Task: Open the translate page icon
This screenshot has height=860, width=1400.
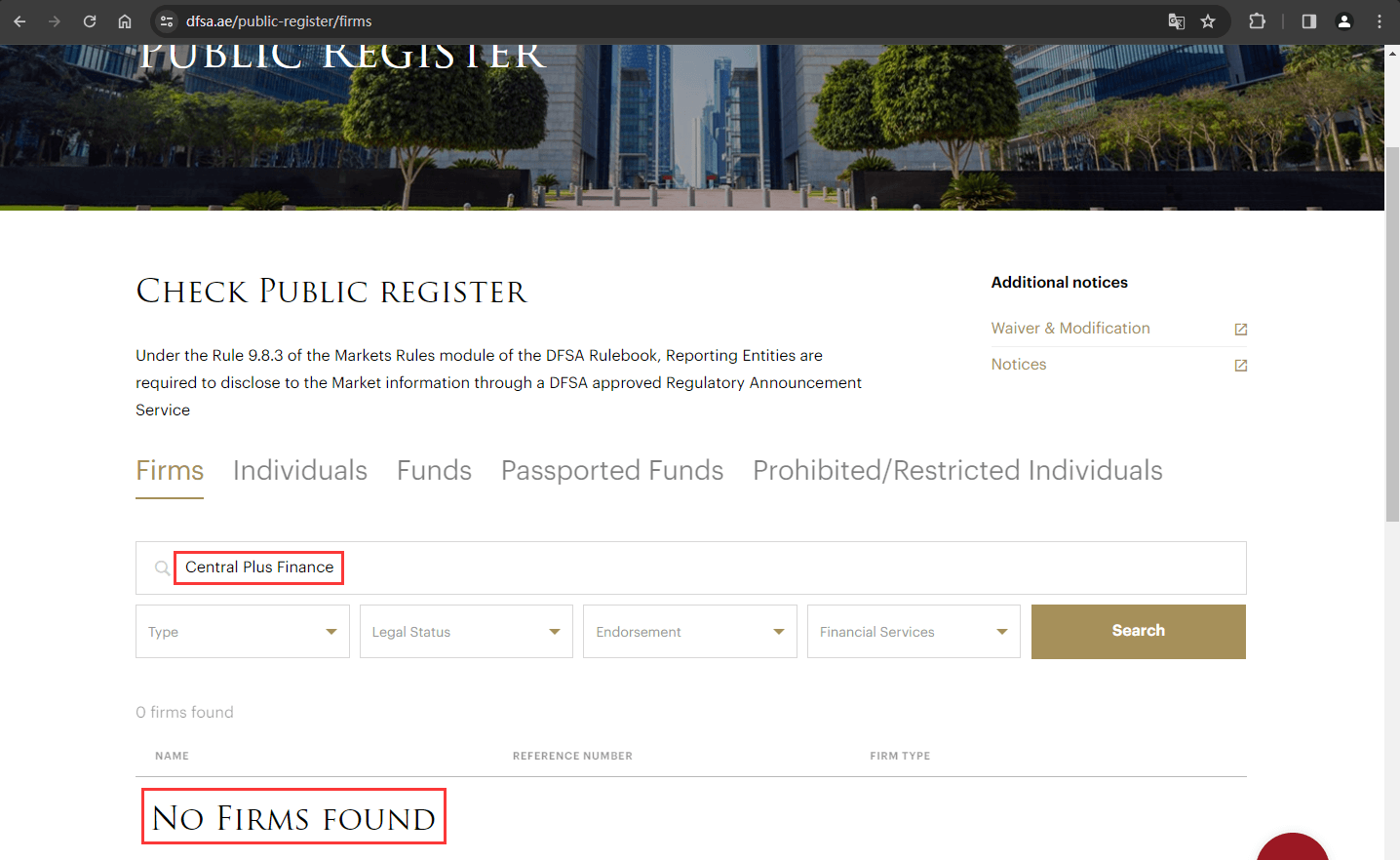Action: pyautogui.click(x=1177, y=21)
